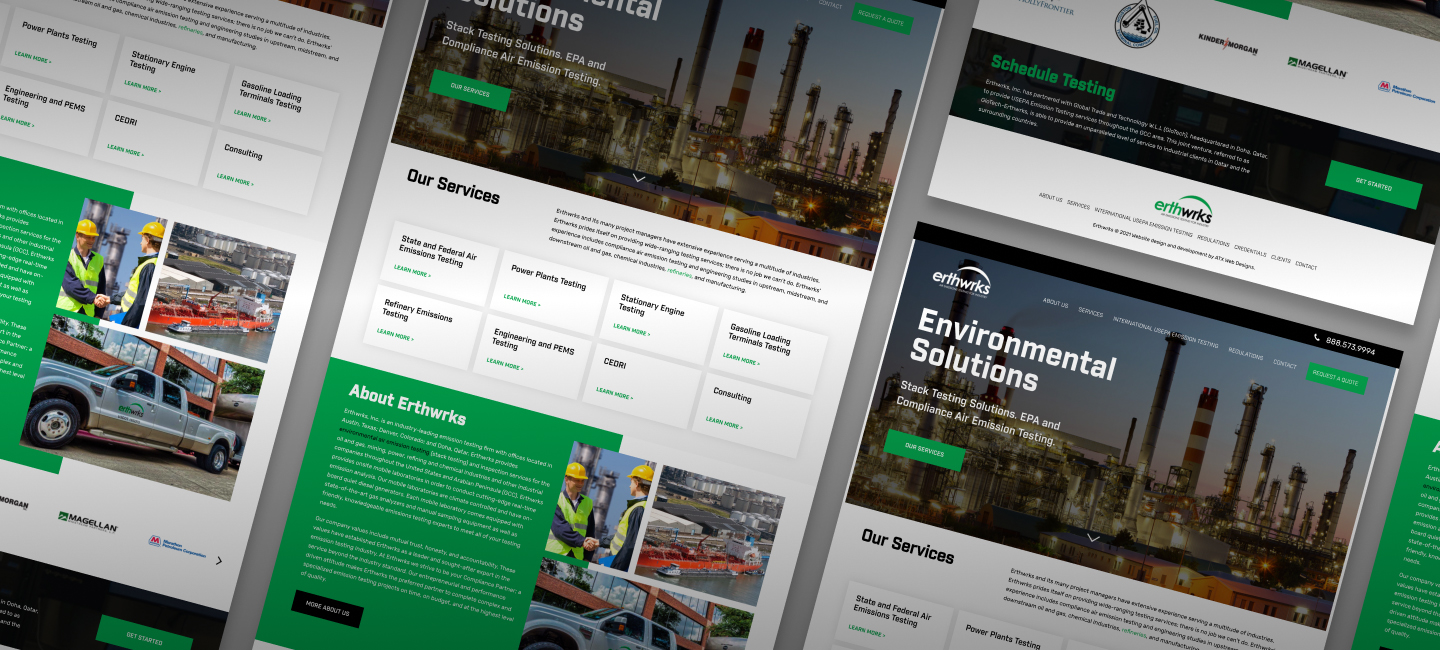Click REQUEST A QUOTE in the lower-right page header
The height and width of the screenshot is (650, 1440).
1336,378
